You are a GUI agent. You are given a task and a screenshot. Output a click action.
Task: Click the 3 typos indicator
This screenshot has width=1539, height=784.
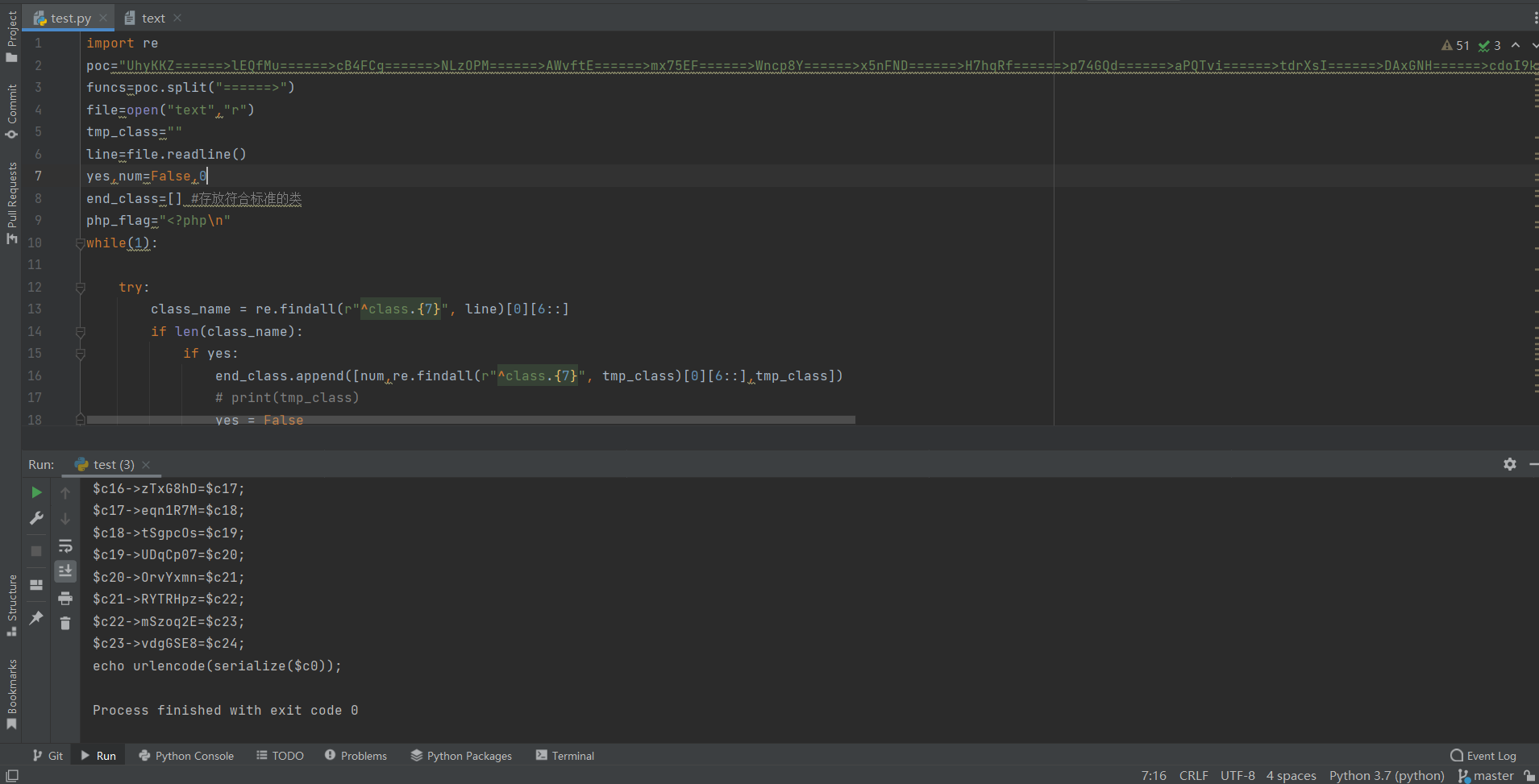(1490, 46)
